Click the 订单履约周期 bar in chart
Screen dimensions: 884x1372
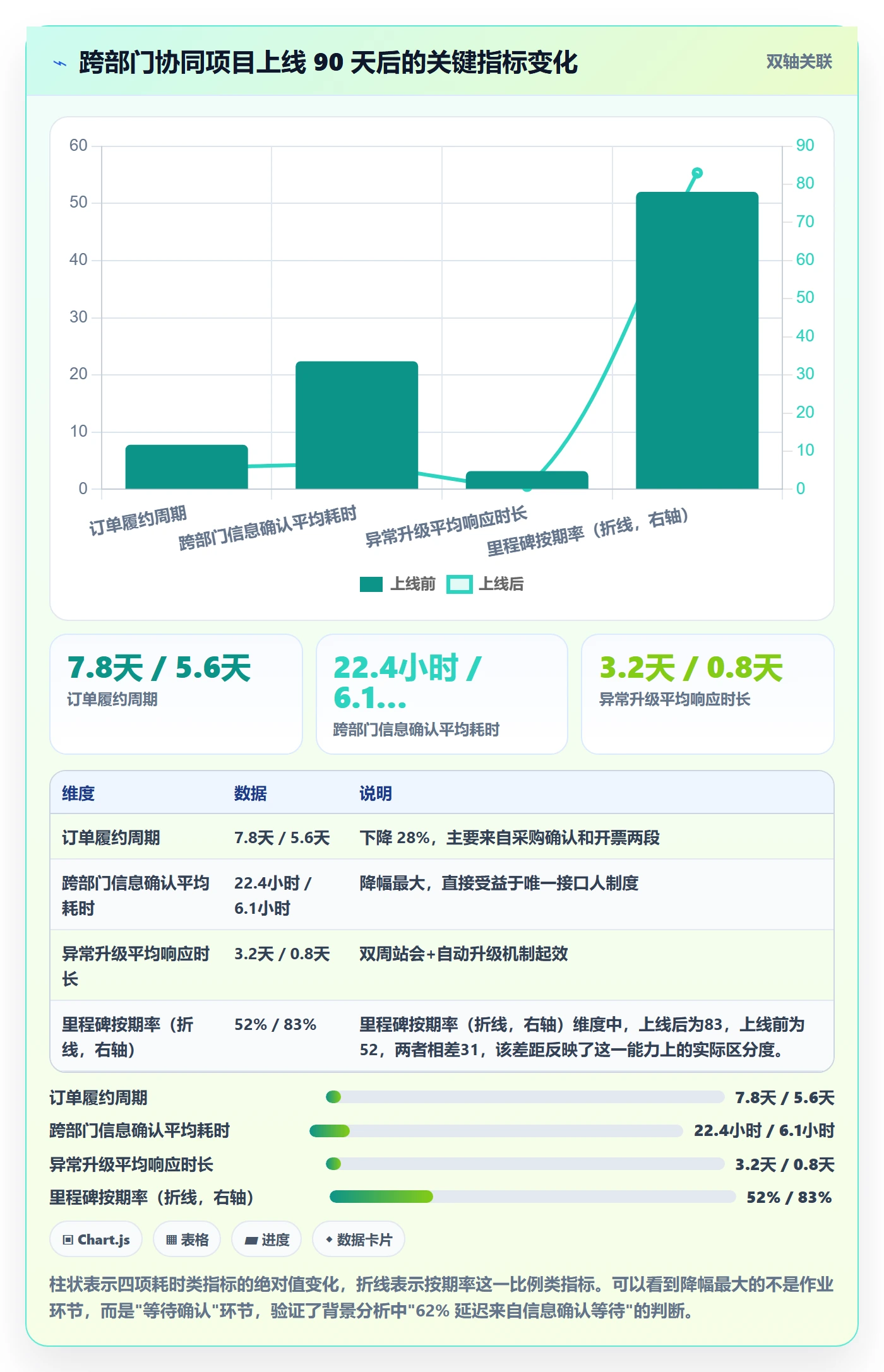[186, 467]
